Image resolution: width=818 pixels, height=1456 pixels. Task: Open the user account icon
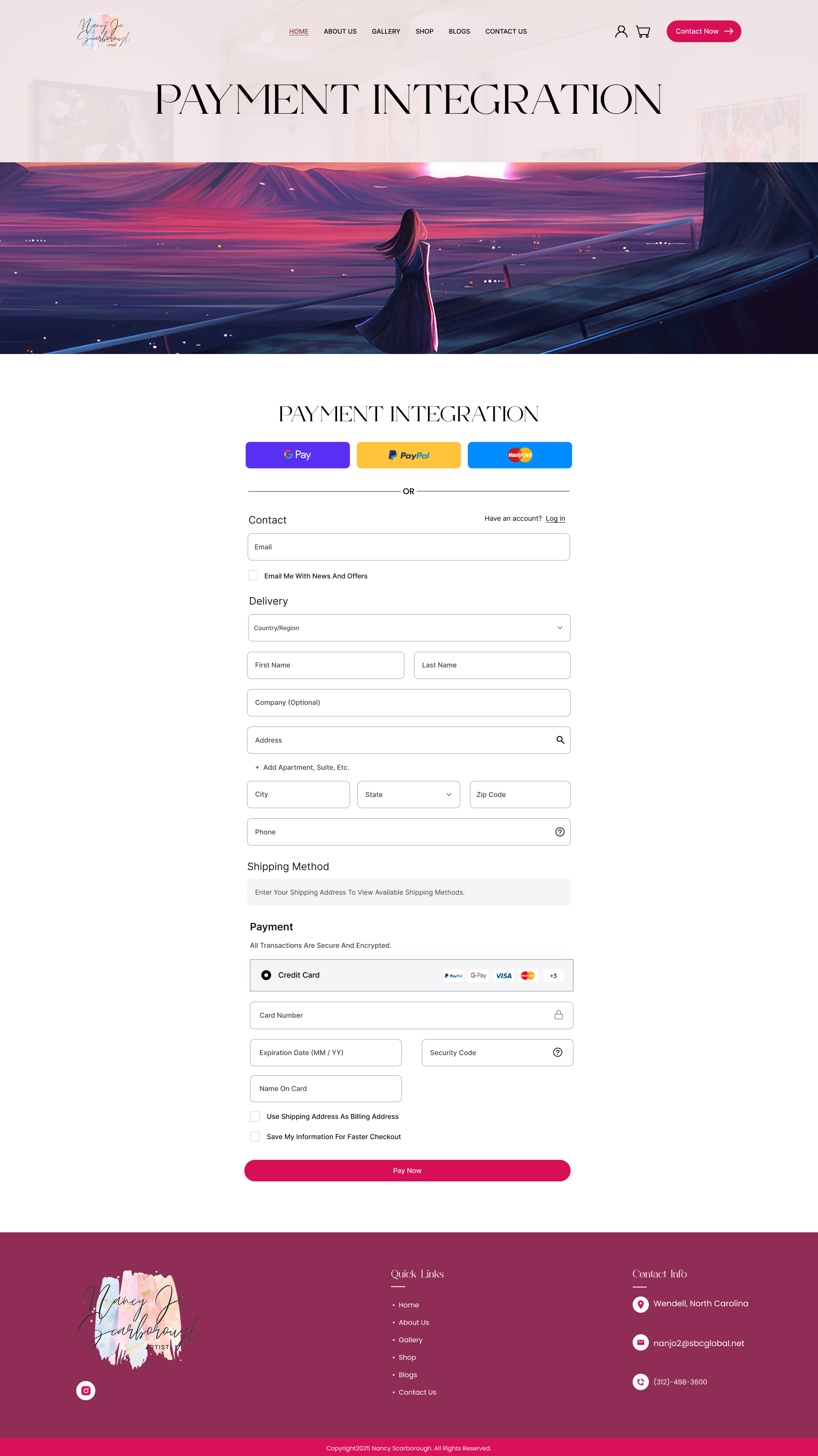pyautogui.click(x=621, y=32)
